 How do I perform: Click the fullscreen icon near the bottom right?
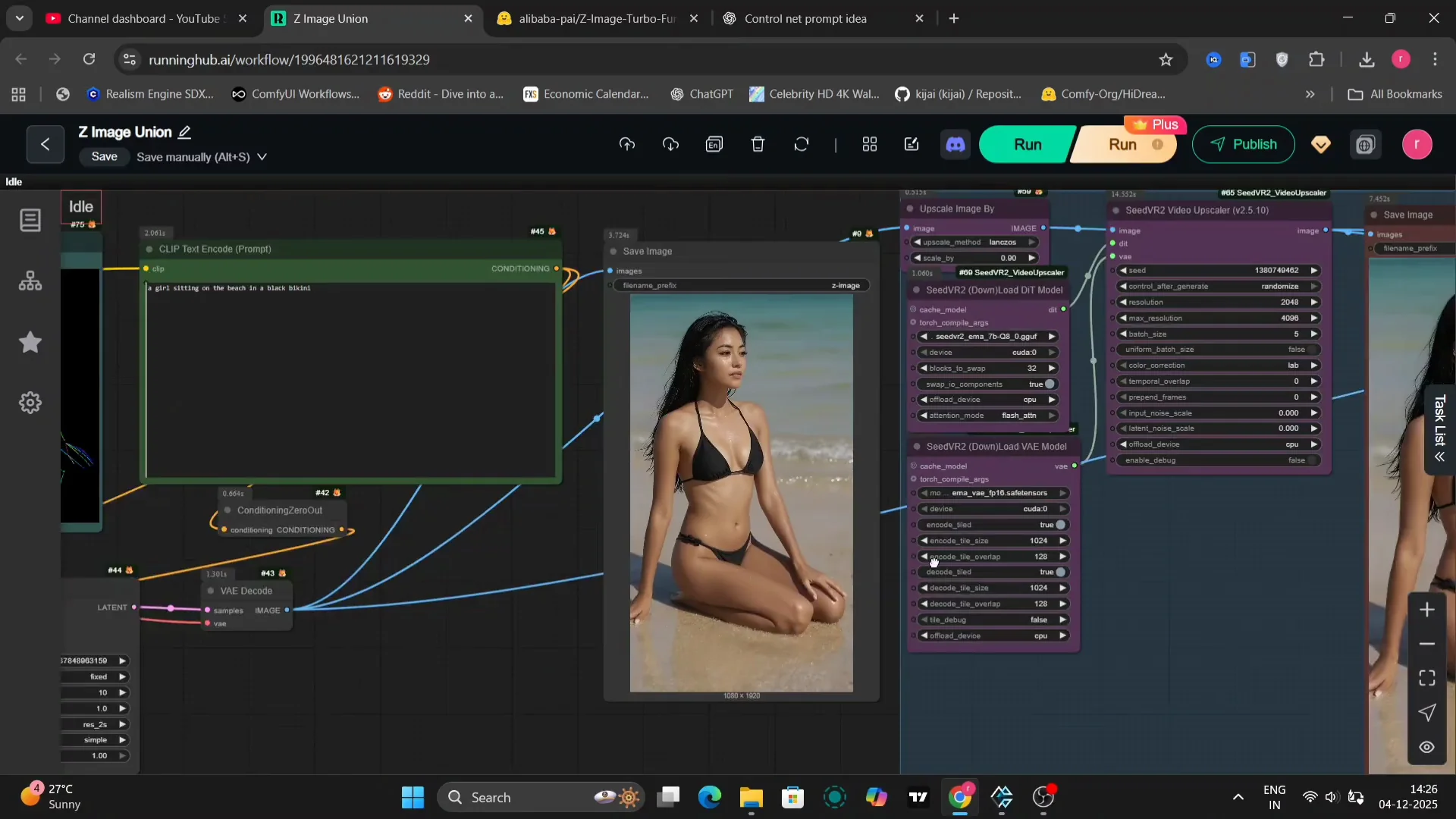[1427, 678]
